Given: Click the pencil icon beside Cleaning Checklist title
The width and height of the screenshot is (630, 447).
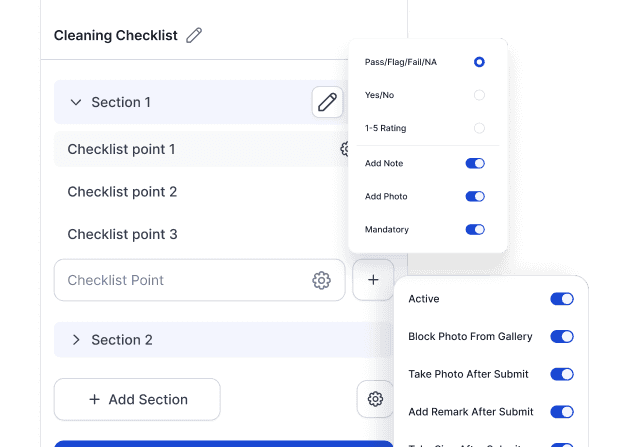Looking at the screenshot, I should tap(194, 35).
